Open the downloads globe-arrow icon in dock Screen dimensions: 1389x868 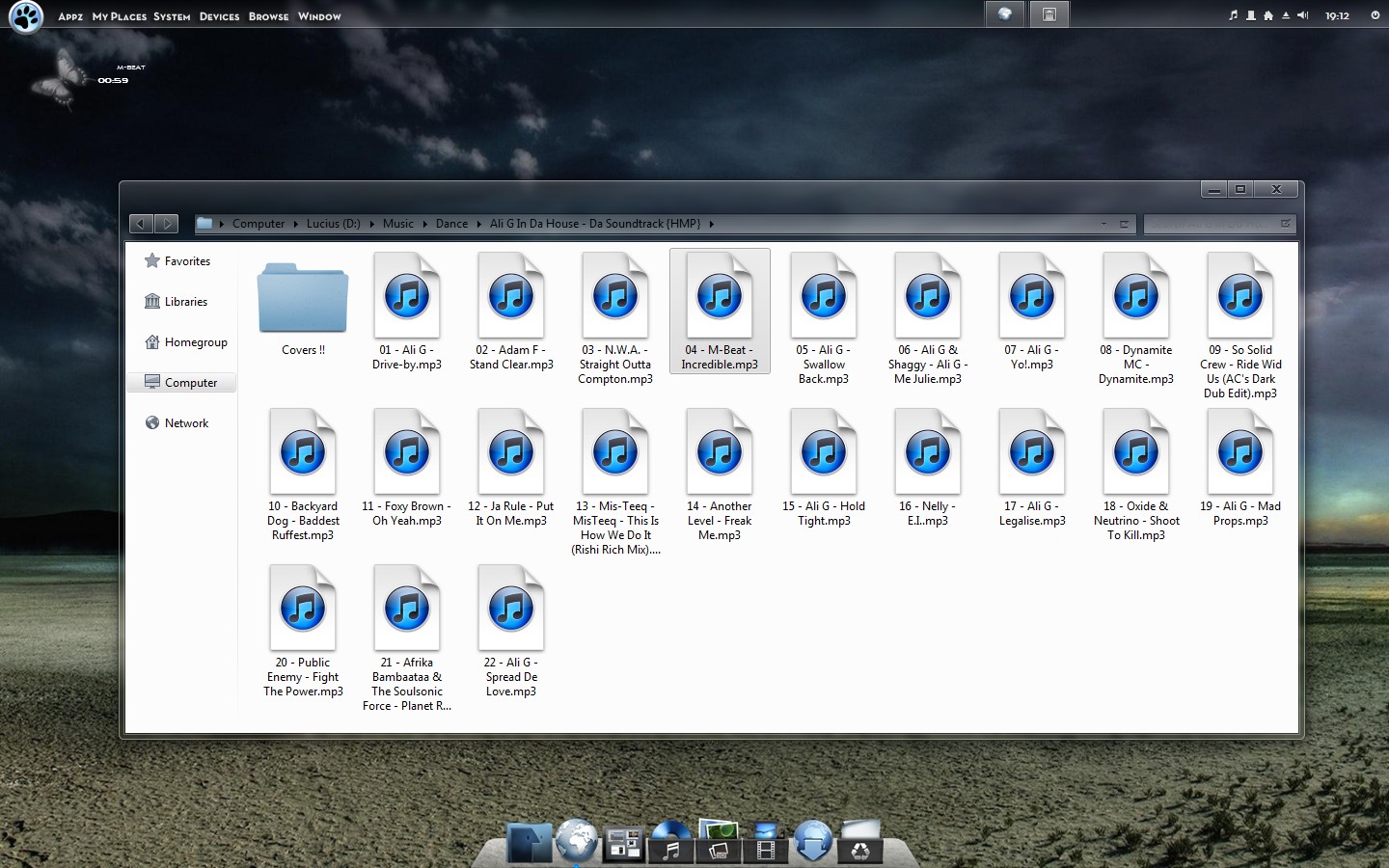point(813,840)
